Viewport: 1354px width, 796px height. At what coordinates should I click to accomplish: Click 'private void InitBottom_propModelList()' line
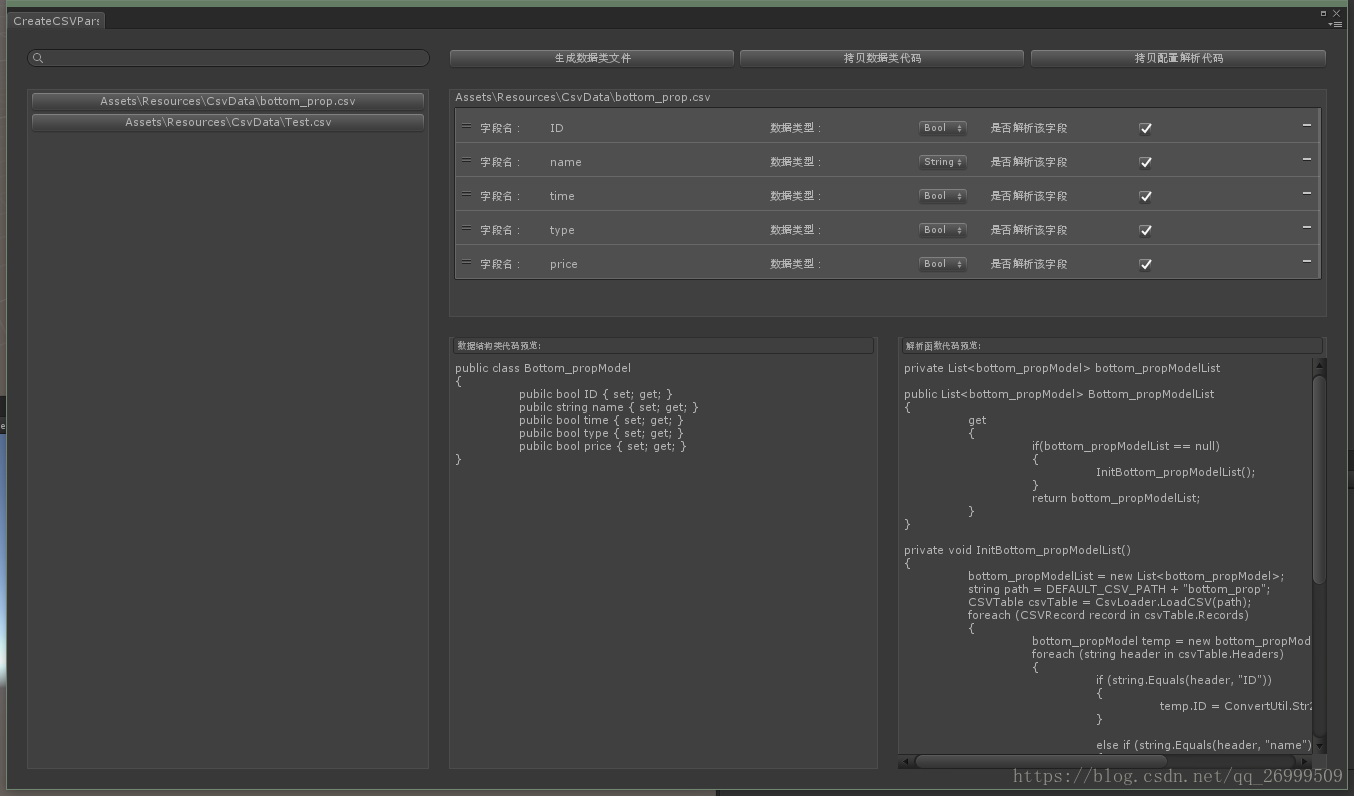[1017, 550]
